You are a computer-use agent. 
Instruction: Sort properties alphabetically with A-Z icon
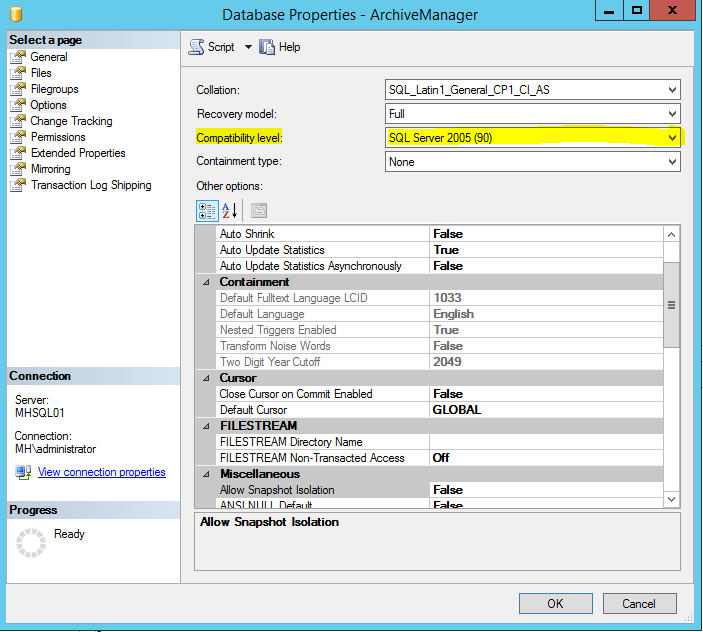click(x=230, y=210)
